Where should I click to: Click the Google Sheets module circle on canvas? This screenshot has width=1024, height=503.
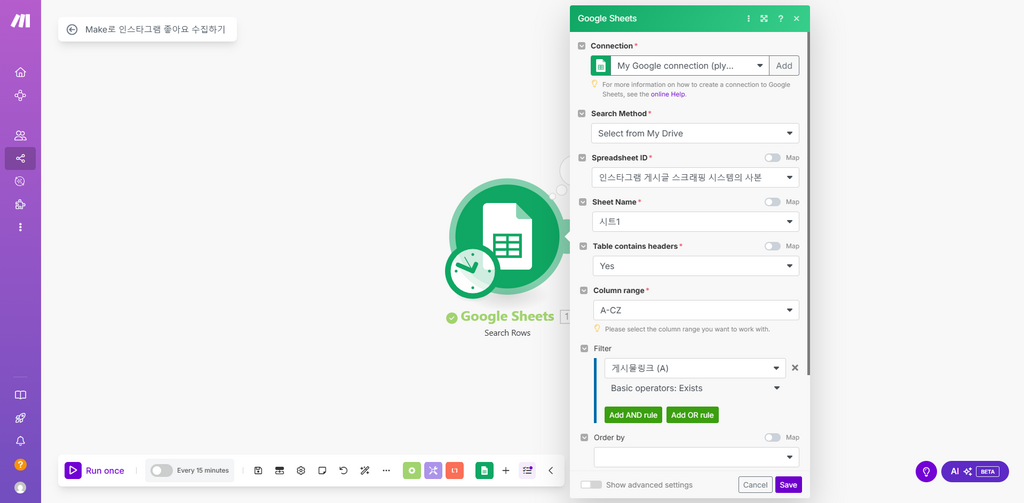tap(507, 238)
